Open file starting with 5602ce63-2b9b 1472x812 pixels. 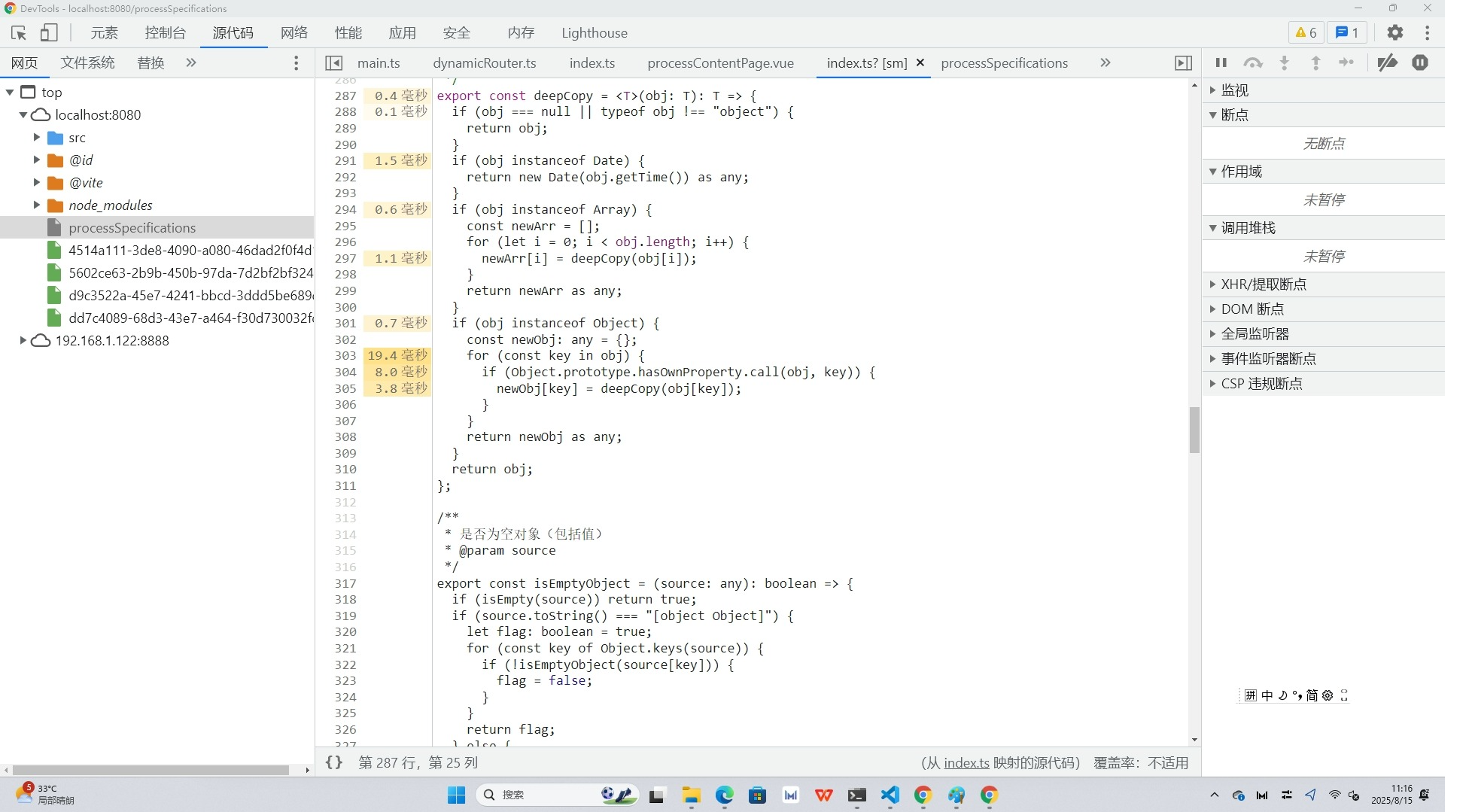(157, 273)
